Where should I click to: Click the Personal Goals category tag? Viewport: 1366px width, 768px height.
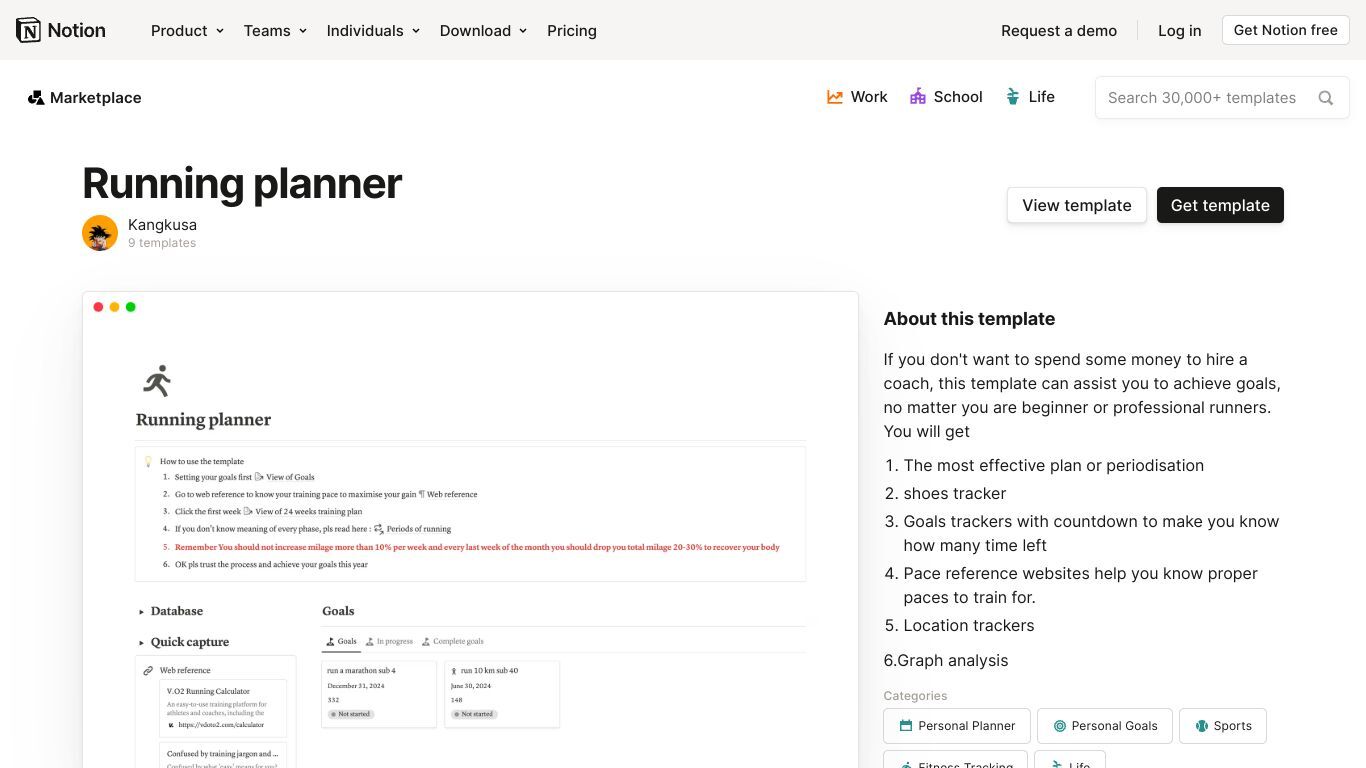1104,726
